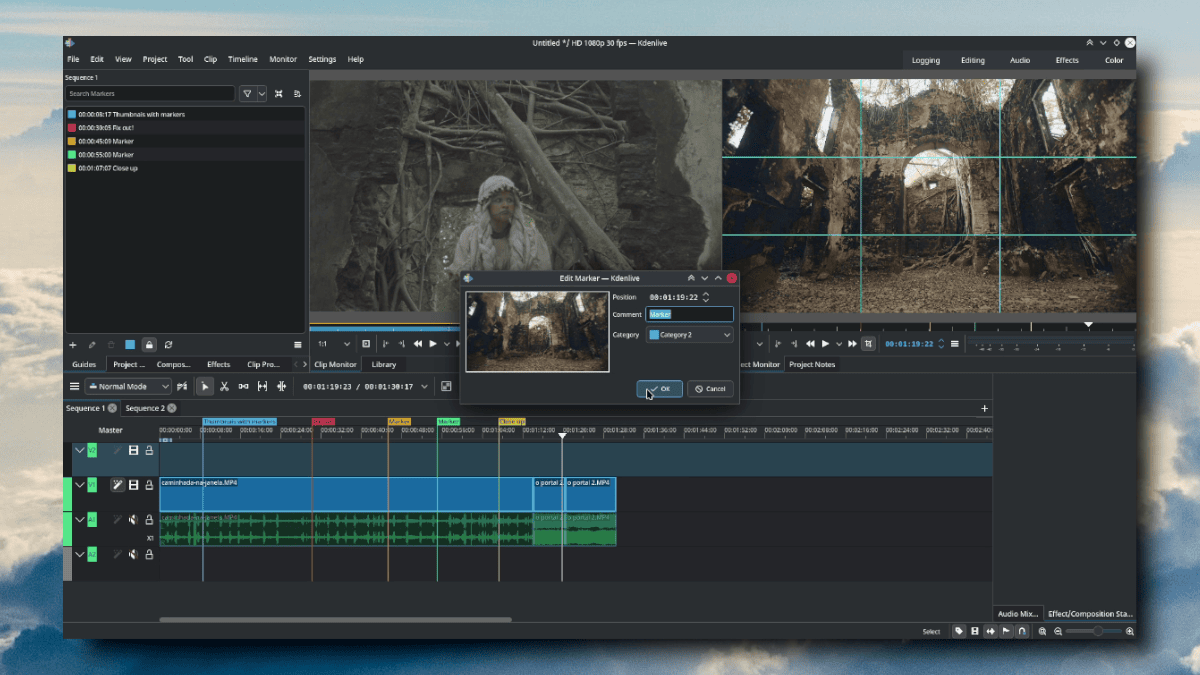
Task: Activate the Spacer tool in timeline toolbar
Action: (243, 386)
